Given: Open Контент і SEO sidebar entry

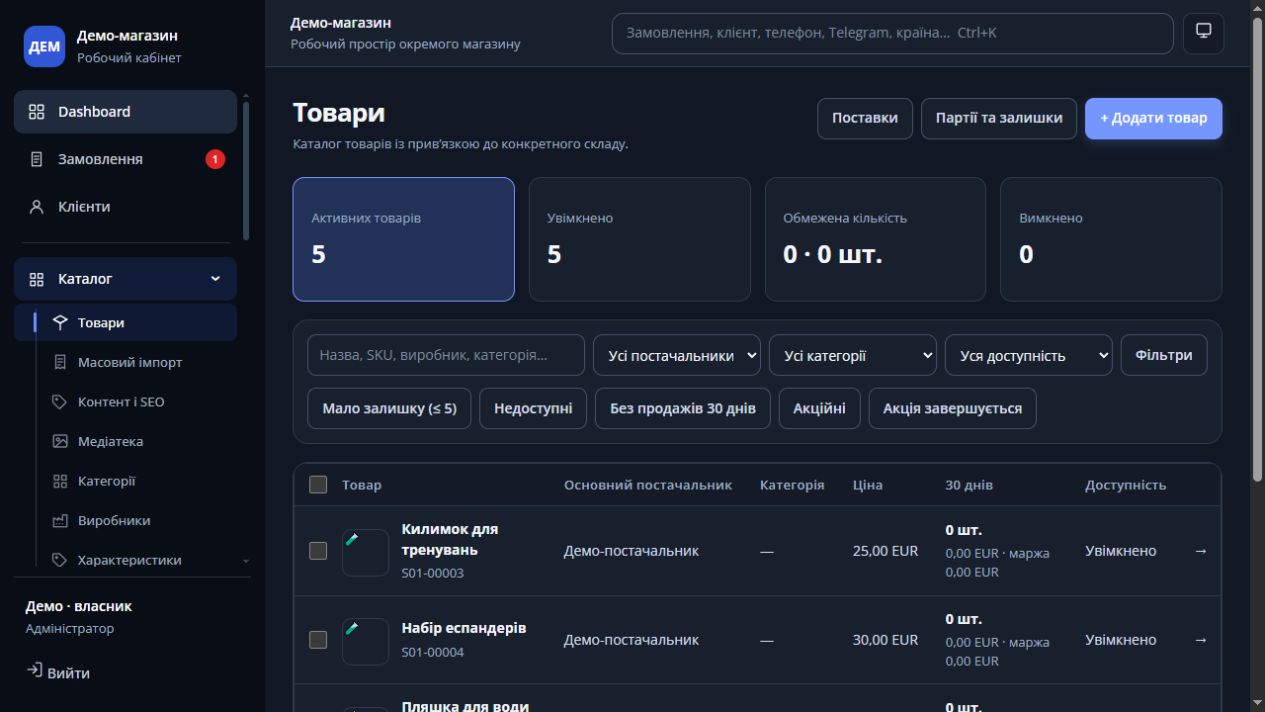Looking at the screenshot, I should tap(125, 402).
